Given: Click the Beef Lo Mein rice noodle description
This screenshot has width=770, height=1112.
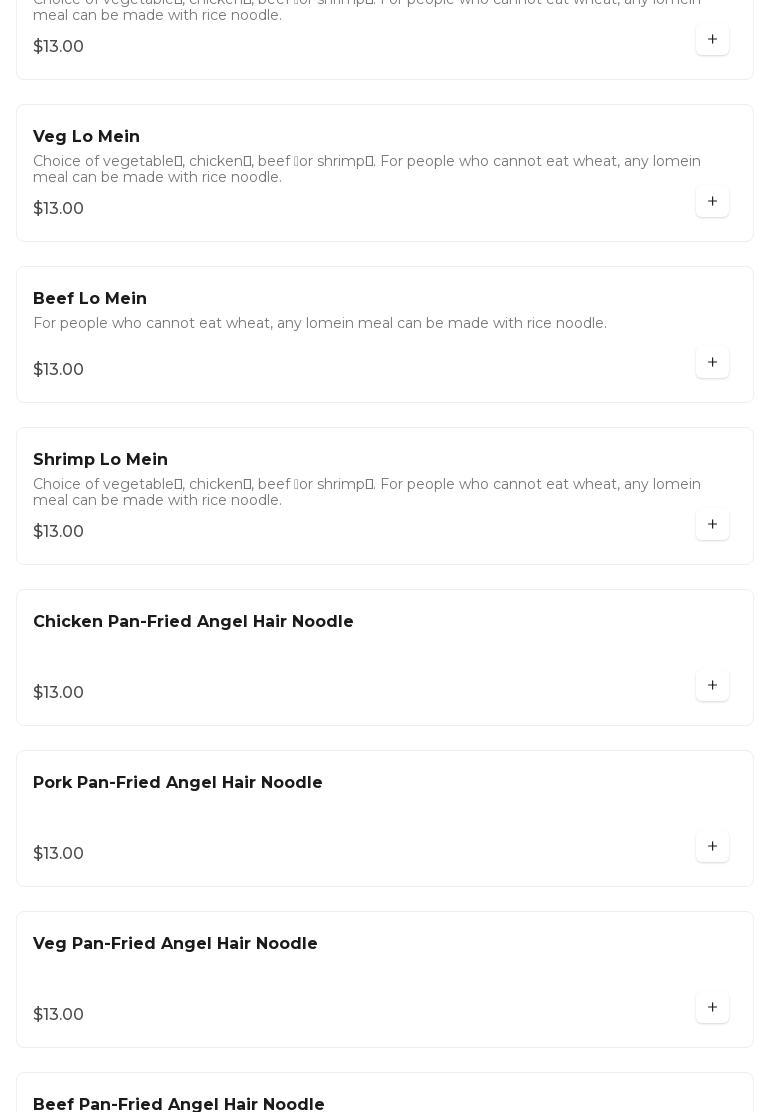Looking at the screenshot, I should pos(320,323).
